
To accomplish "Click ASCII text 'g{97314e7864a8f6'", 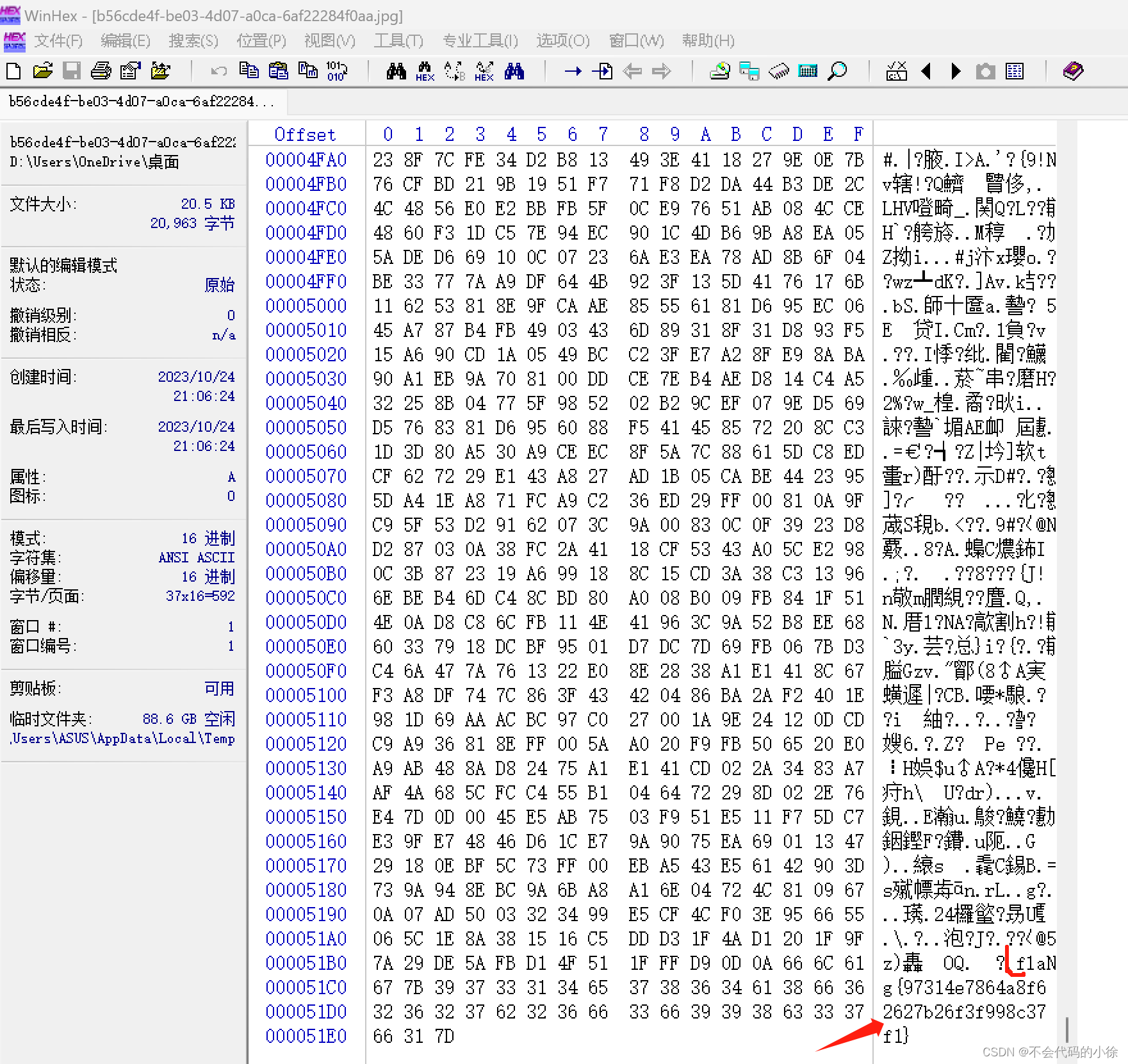I will click(x=964, y=987).
